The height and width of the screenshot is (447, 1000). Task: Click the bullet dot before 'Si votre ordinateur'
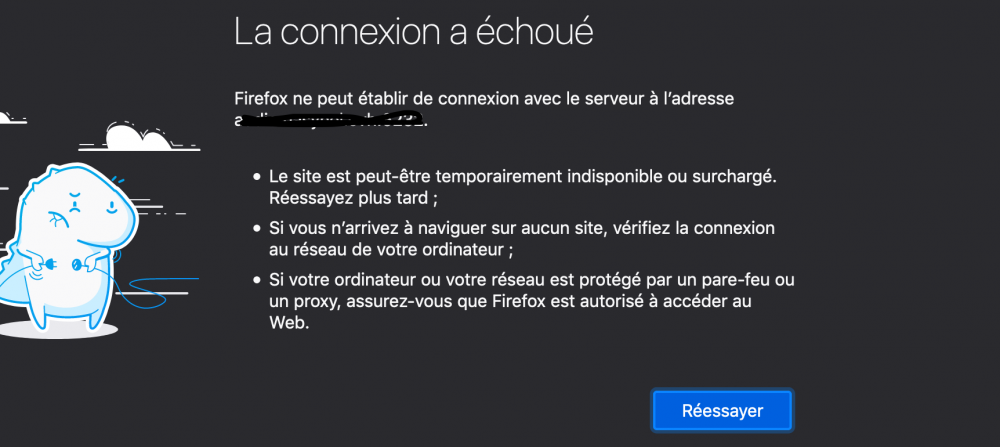coord(257,279)
